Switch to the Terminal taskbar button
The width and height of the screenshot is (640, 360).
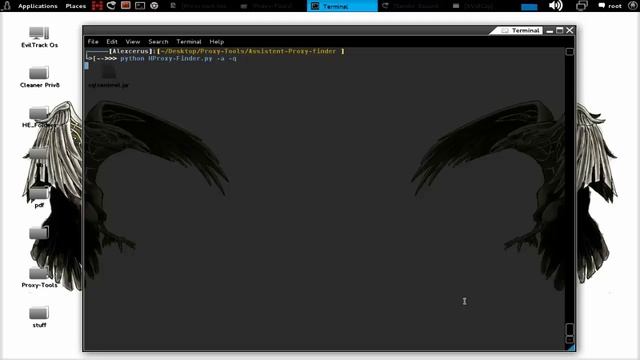pyautogui.click(x=342, y=6)
